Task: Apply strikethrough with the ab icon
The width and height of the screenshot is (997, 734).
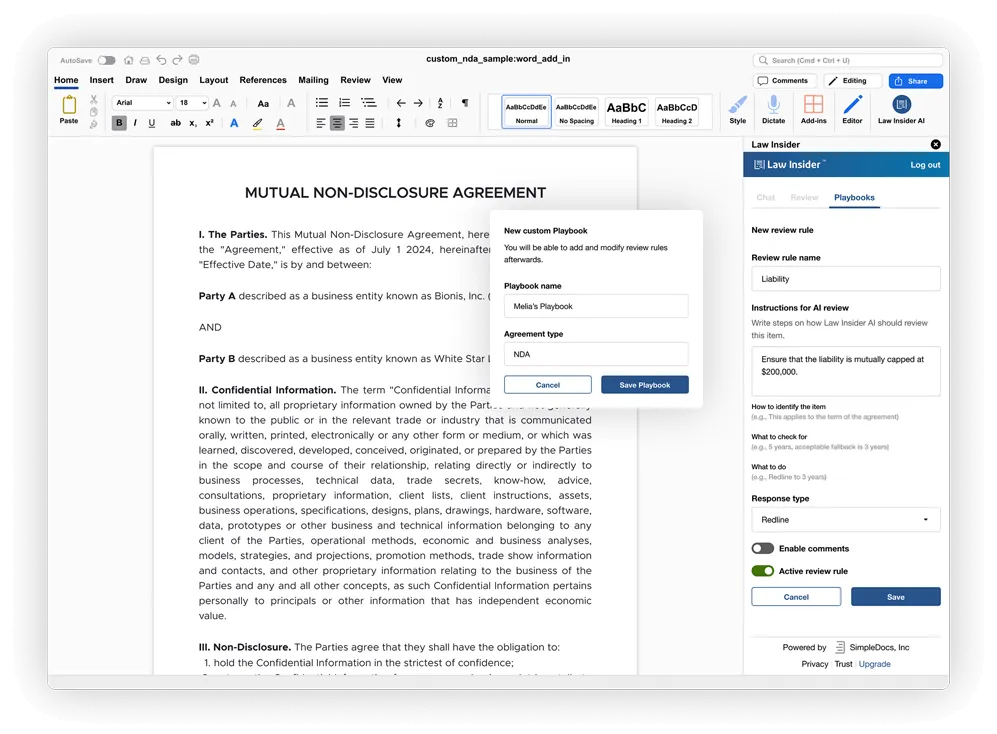Action: click(x=175, y=123)
